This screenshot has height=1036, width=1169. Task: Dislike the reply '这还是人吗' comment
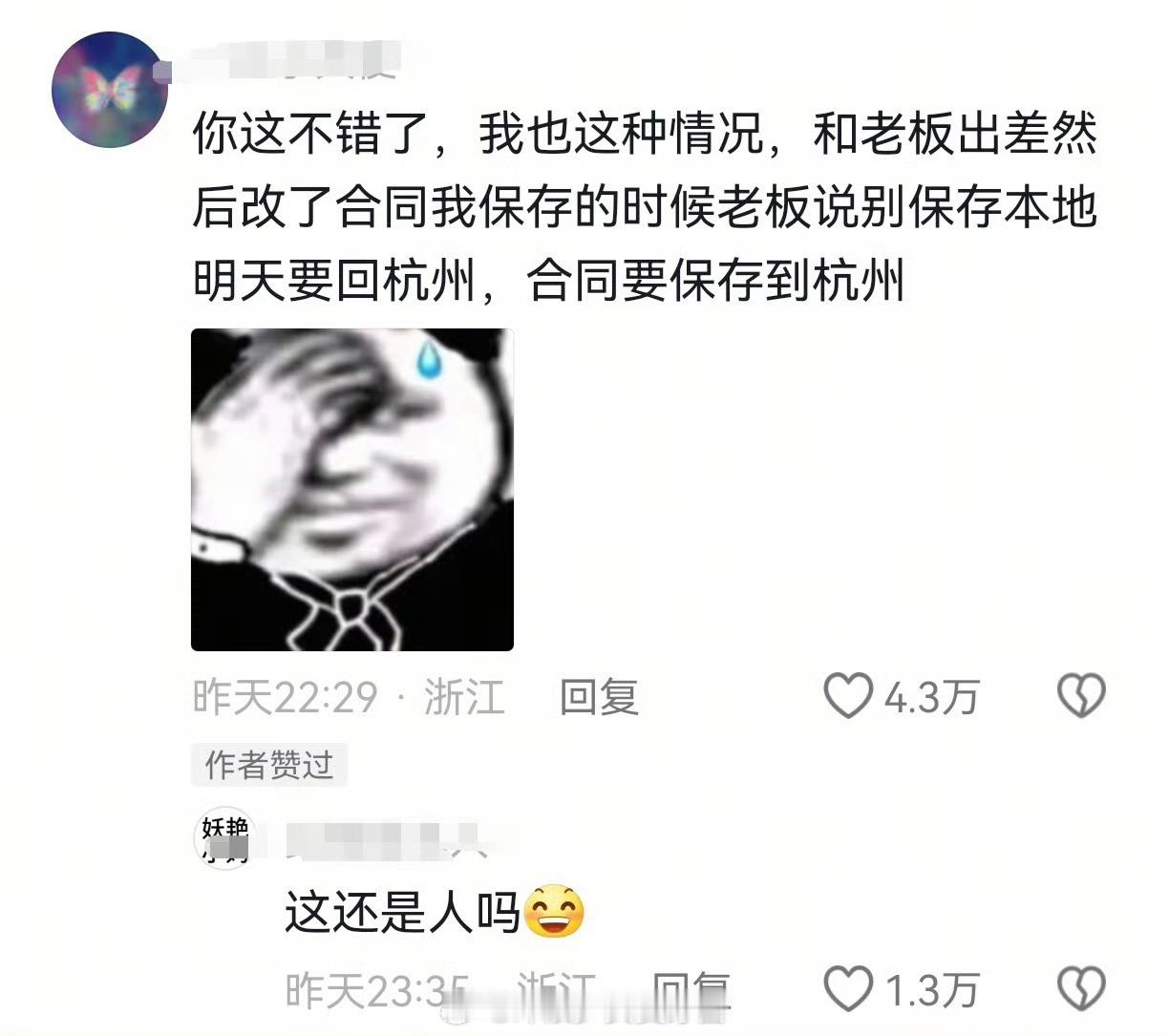tap(1081, 989)
